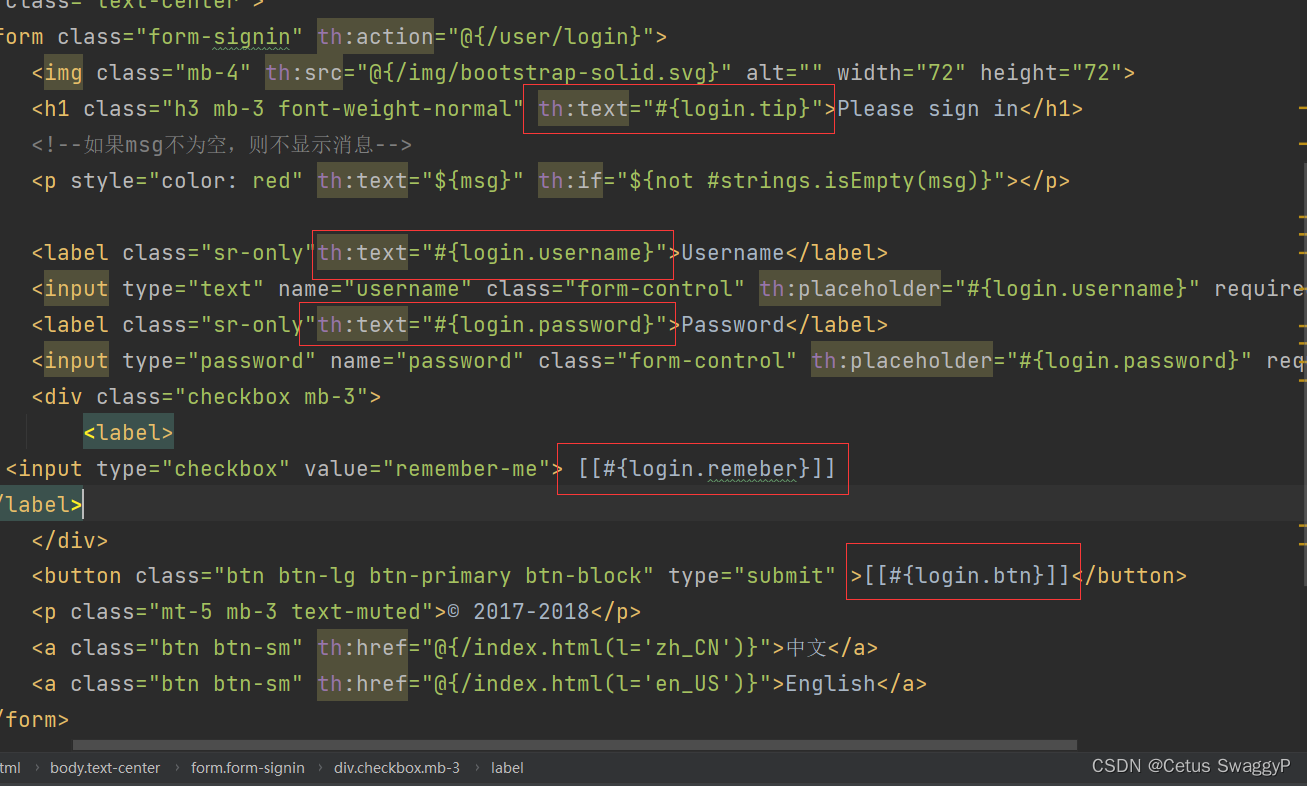This screenshot has width=1307, height=786.
Task: Click the Chinese msg comment line
Action: (x=221, y=145)
